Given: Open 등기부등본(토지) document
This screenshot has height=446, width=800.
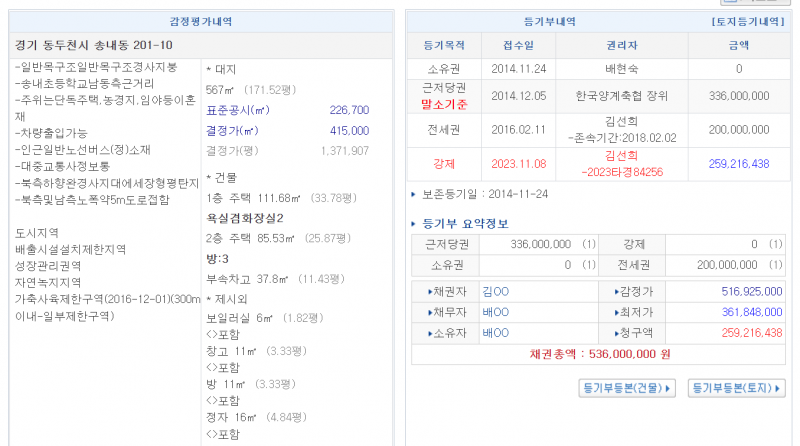Looking at the screenshot, I should point(735,387).
